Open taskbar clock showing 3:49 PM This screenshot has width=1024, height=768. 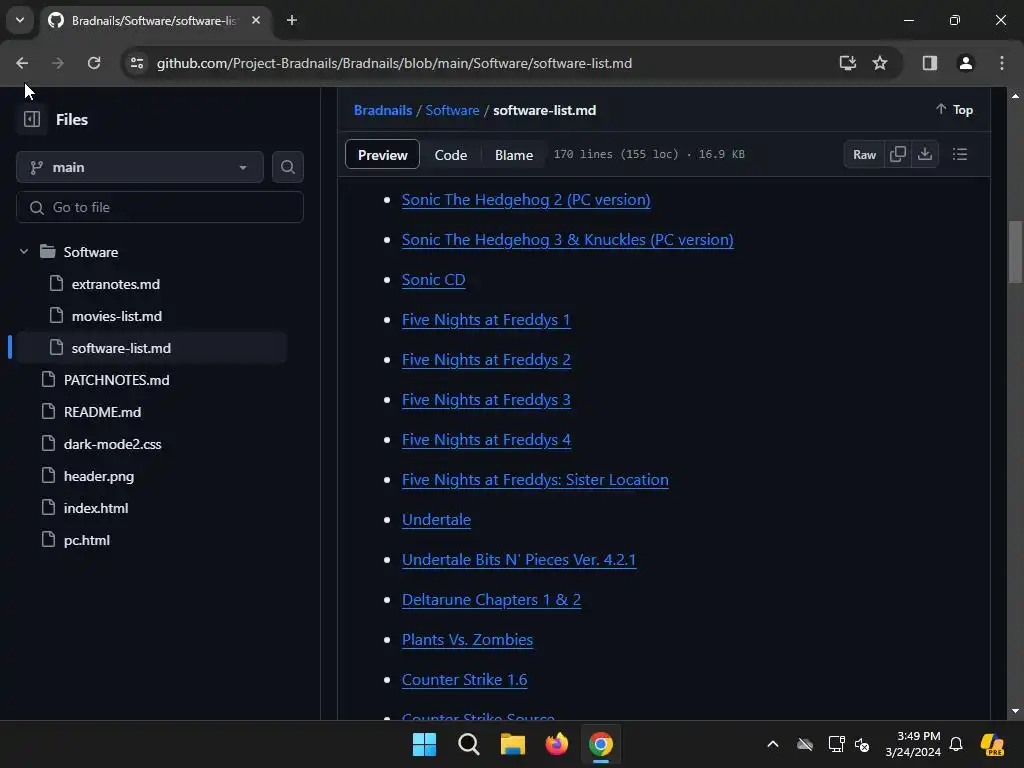pyautogui.click(x=913, y=744)
